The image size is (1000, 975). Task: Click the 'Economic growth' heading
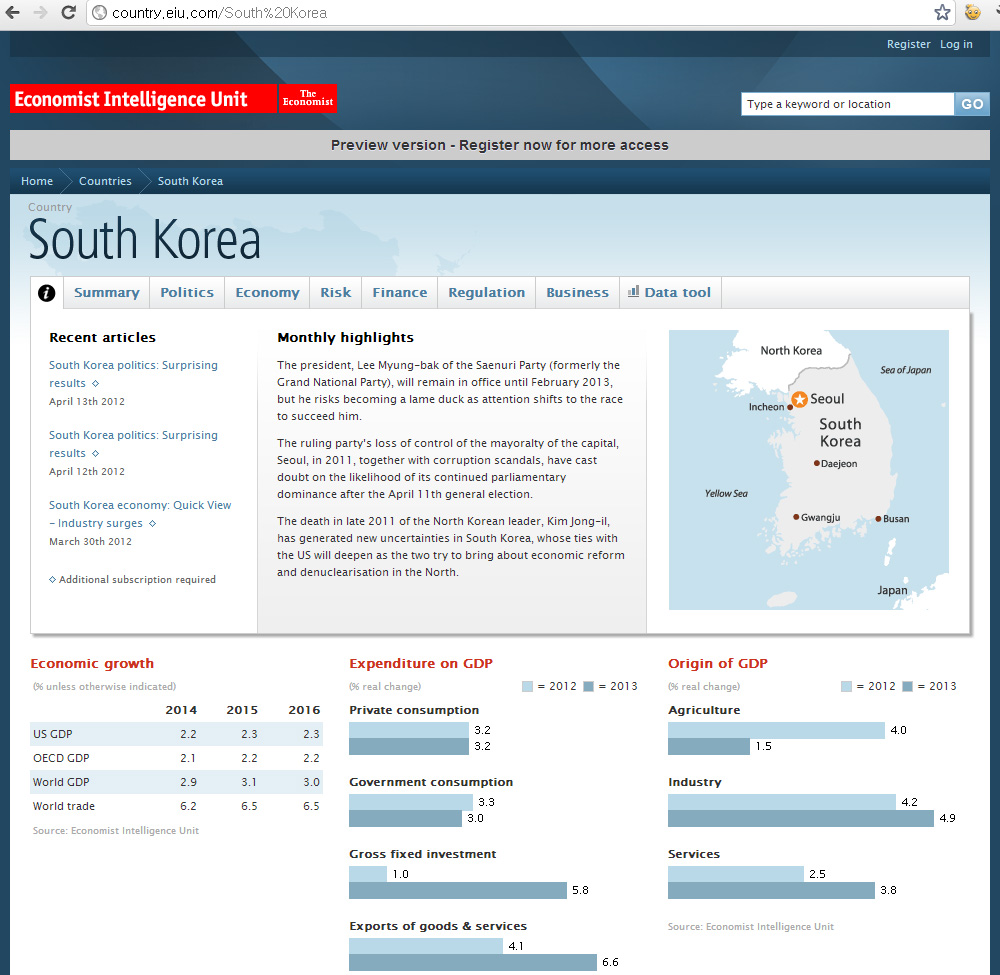coord(92,663)
